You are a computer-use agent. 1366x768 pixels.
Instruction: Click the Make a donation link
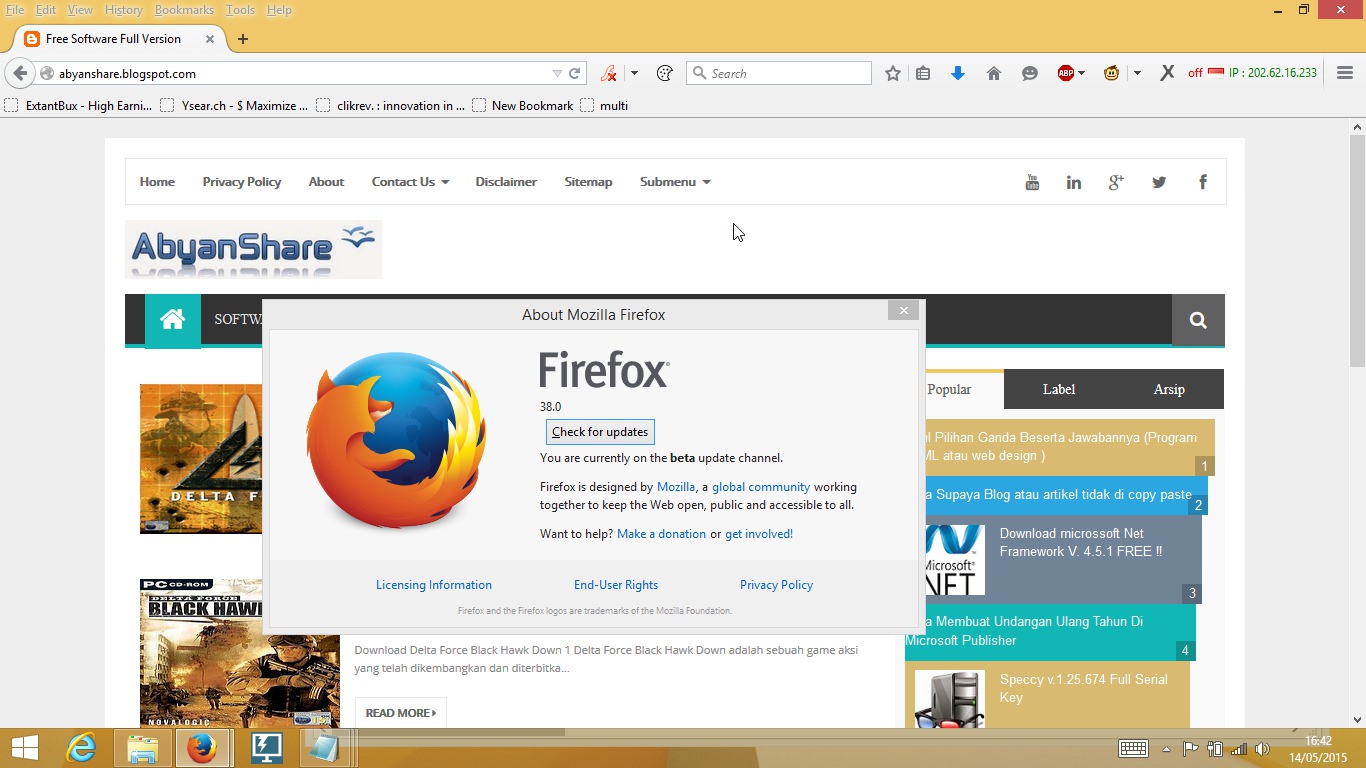pyautogui.click(x=661, y=534)
